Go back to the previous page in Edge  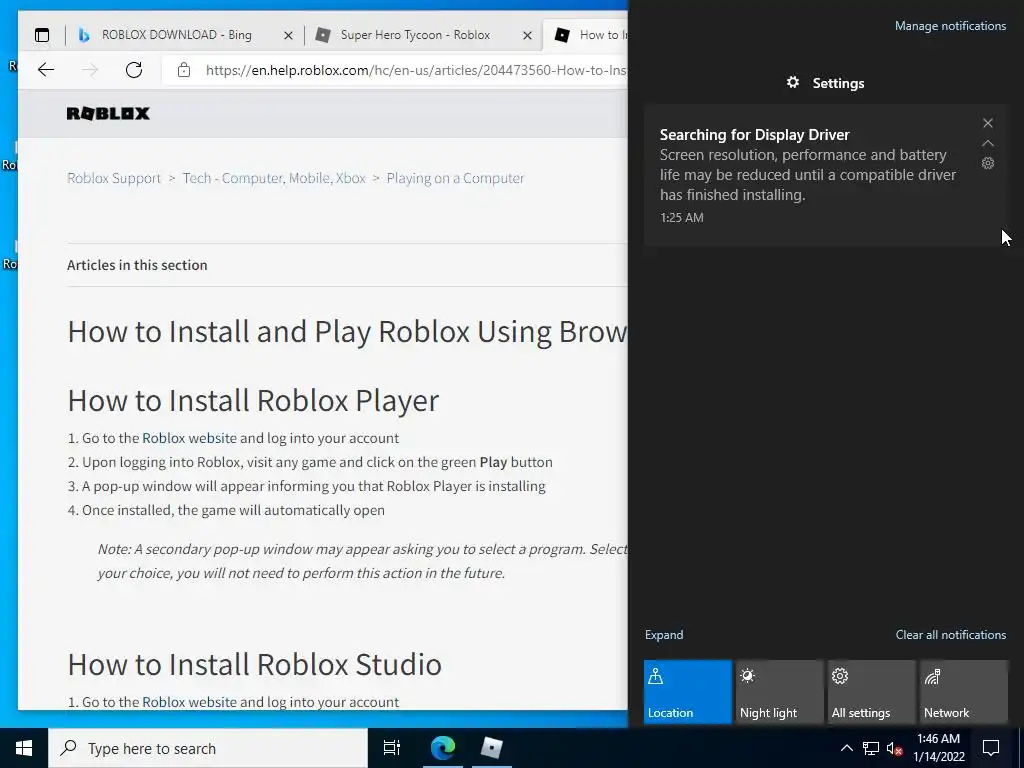coord(46,70)
